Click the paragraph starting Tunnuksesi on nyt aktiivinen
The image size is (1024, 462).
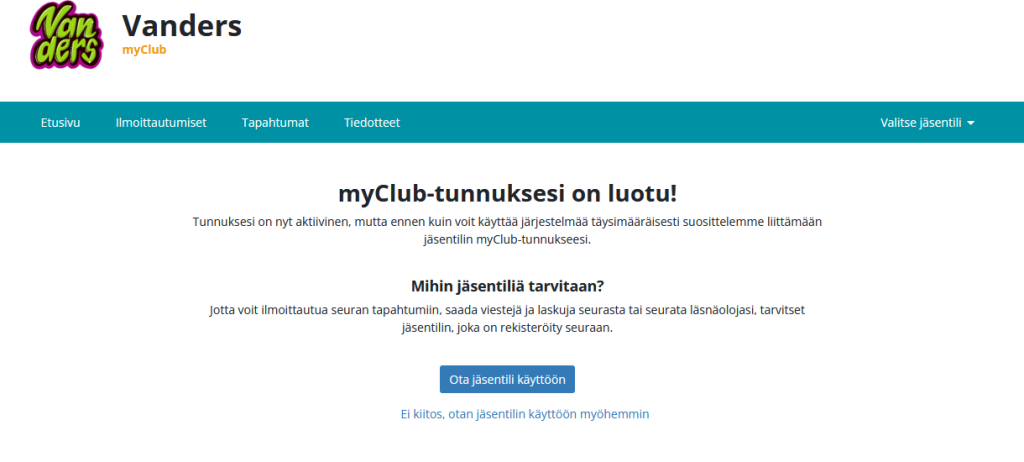[512, 221]
